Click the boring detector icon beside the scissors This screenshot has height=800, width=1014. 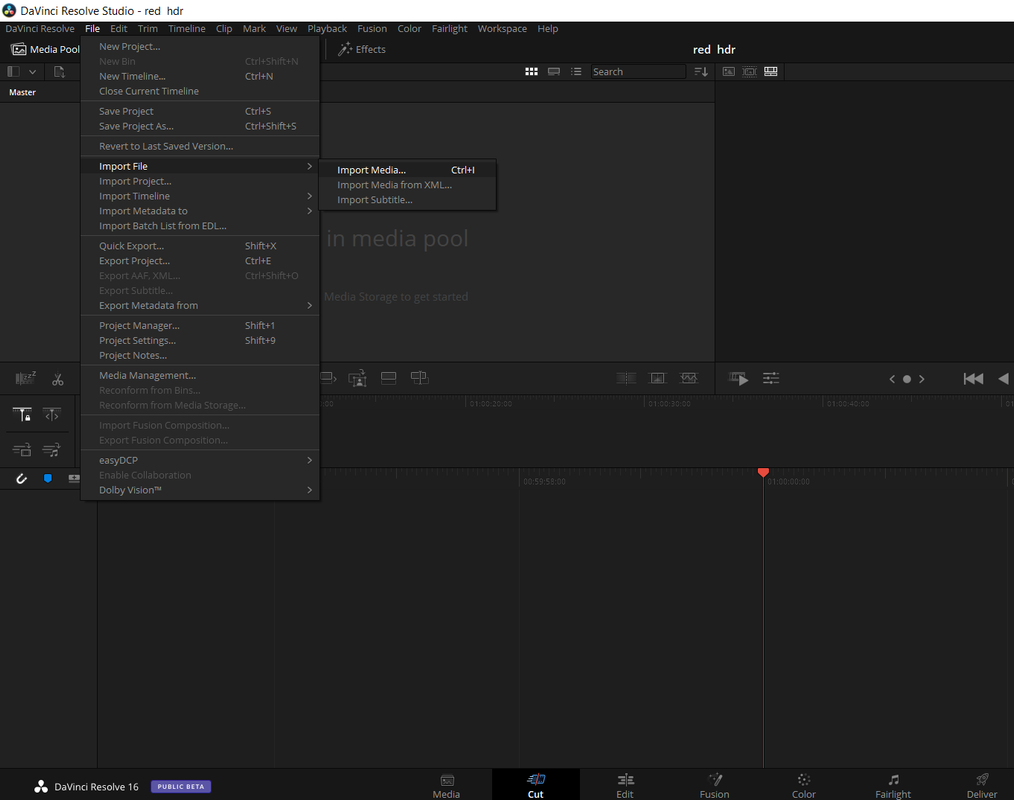25,378
